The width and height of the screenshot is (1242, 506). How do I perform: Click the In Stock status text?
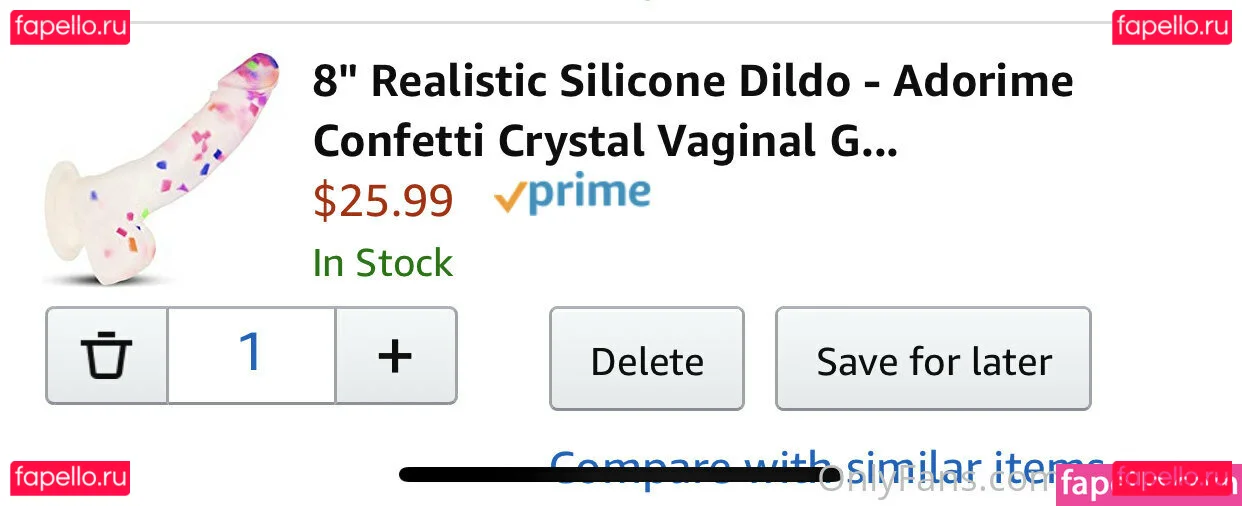pos(383,263)
